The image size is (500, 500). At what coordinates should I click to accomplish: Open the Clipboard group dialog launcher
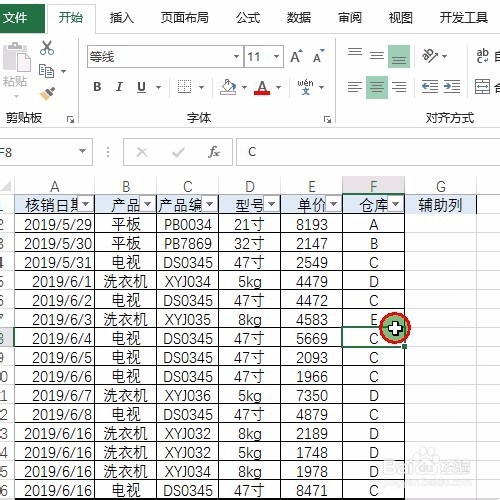pyautogui.click(x=70, y=119)
